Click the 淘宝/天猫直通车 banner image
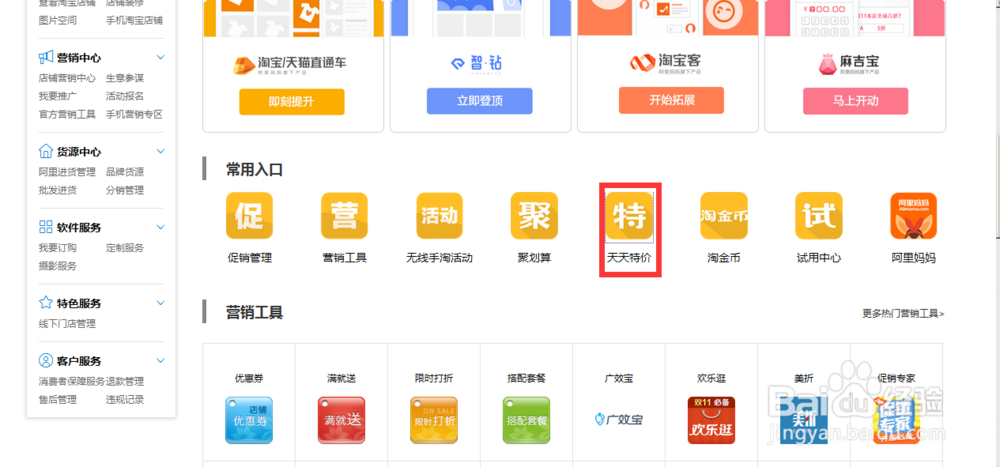 click(x=293, y=18)
